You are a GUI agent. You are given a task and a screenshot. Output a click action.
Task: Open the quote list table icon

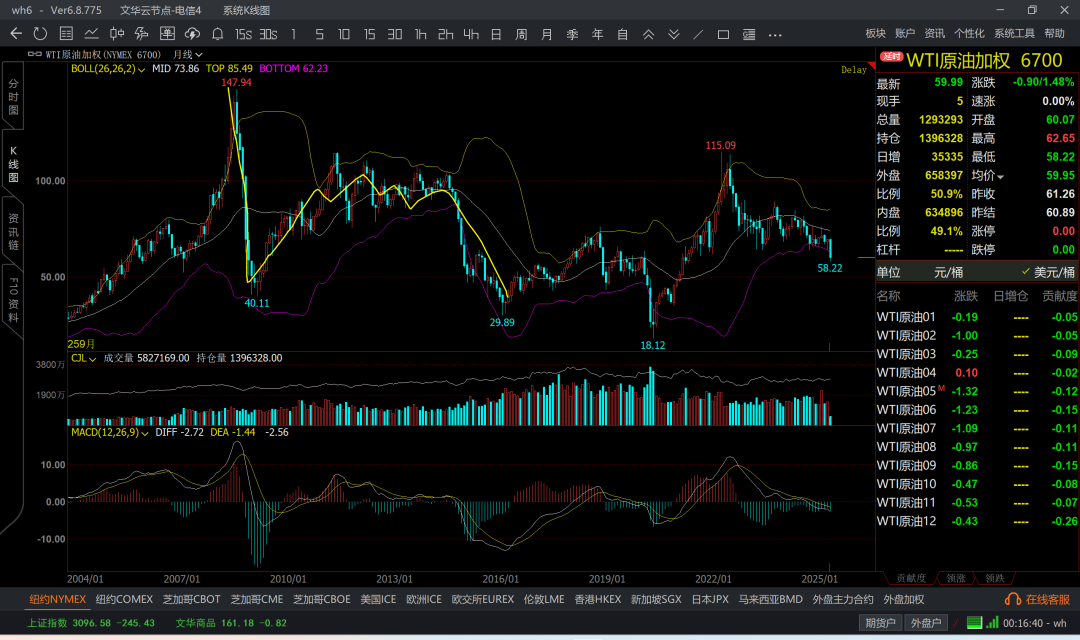(66, 33)
